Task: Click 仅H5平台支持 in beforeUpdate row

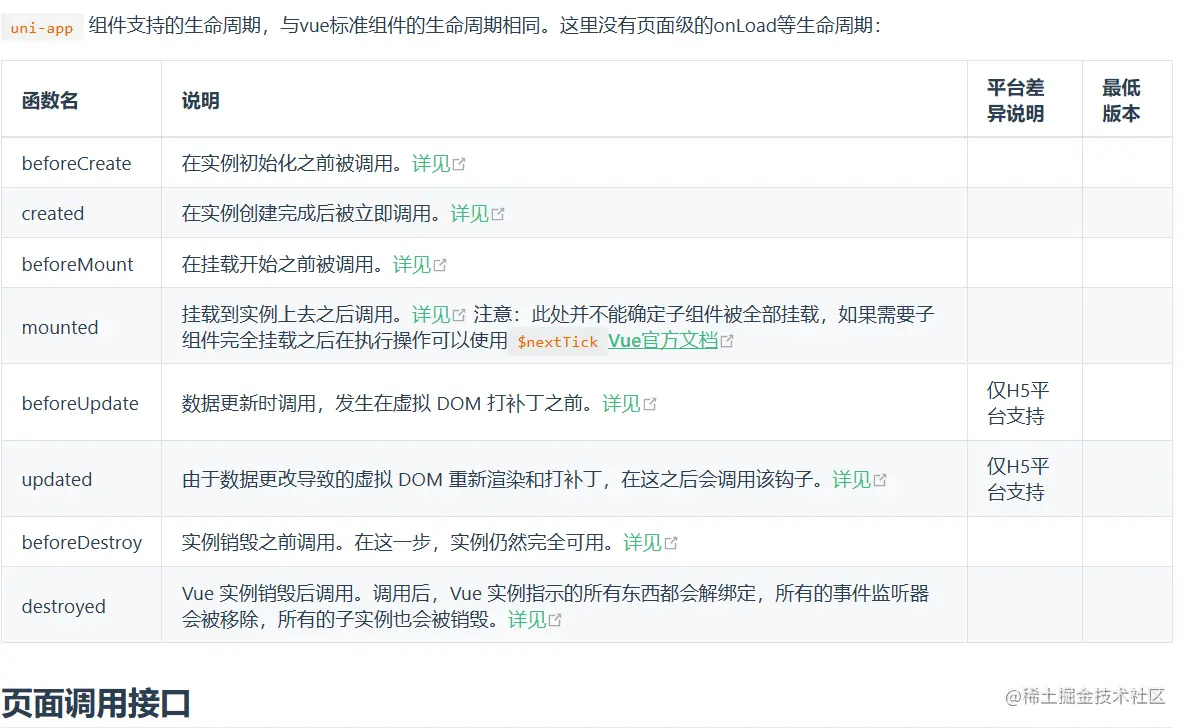Action: pyautogui.click(x=1017, y=403)
